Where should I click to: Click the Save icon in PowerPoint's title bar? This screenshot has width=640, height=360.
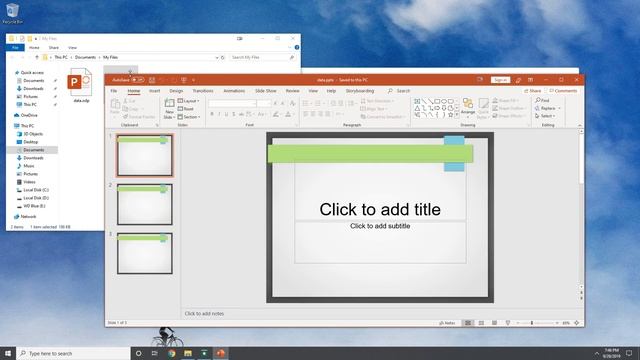pos(152,80)
